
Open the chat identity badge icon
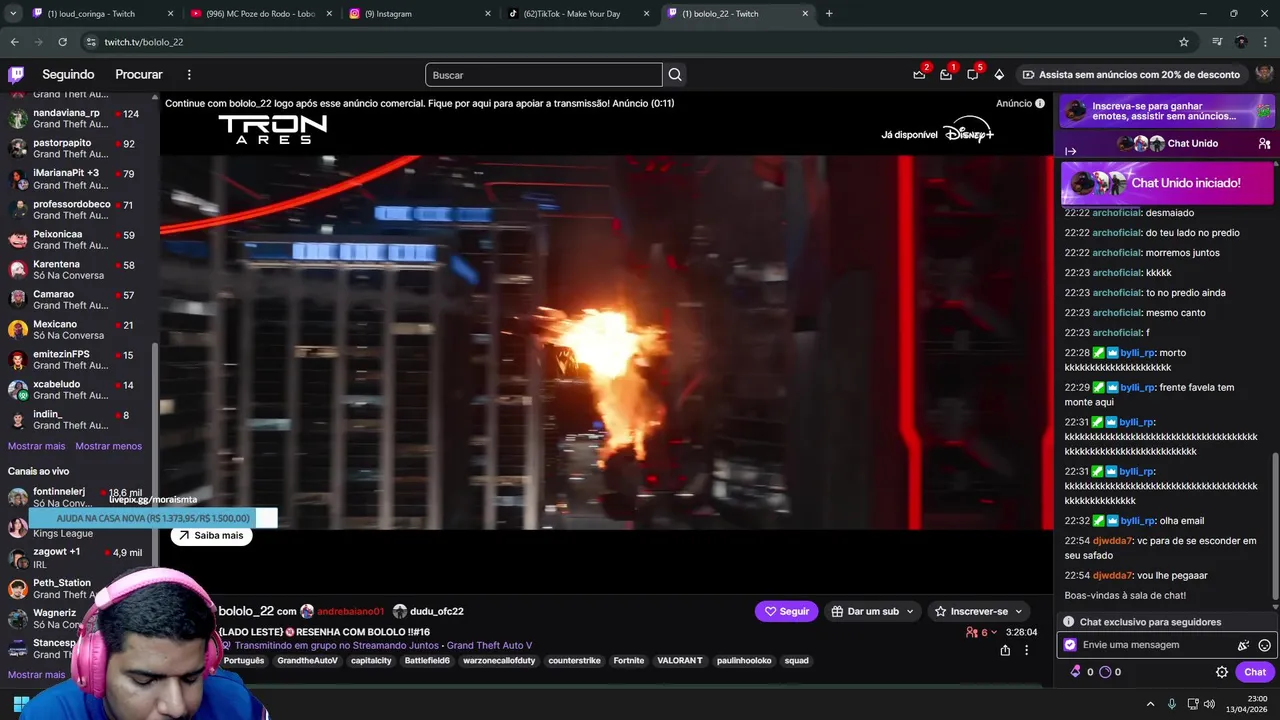tap(1070, 645)
